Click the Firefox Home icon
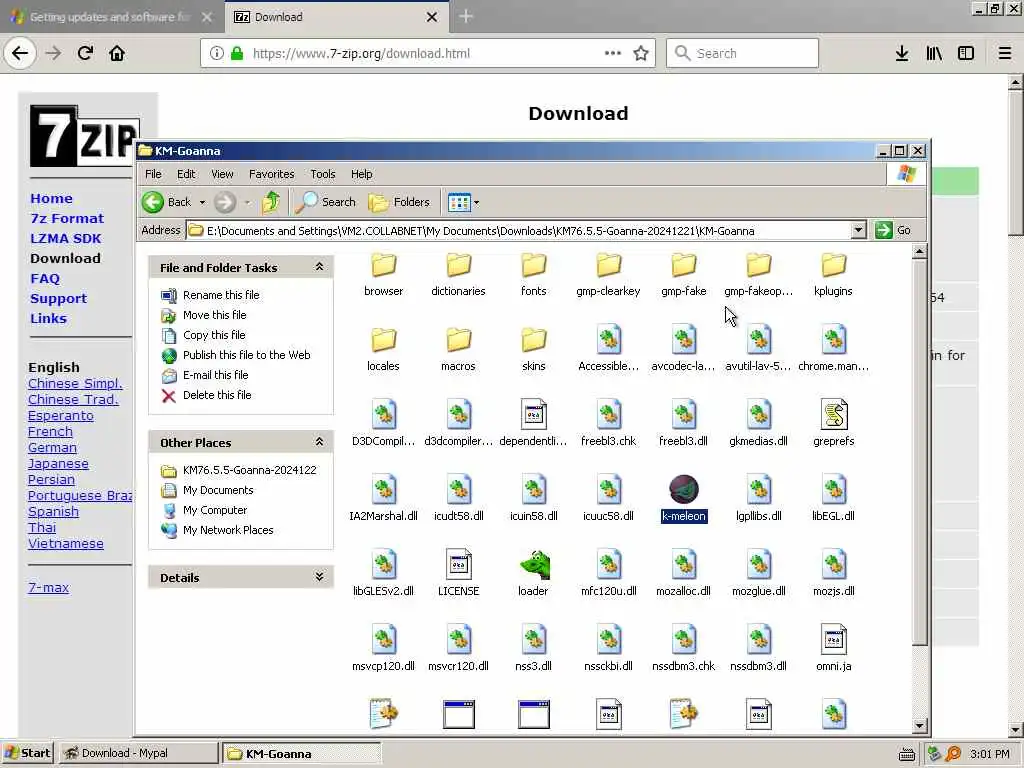 [x=117, y=54]
